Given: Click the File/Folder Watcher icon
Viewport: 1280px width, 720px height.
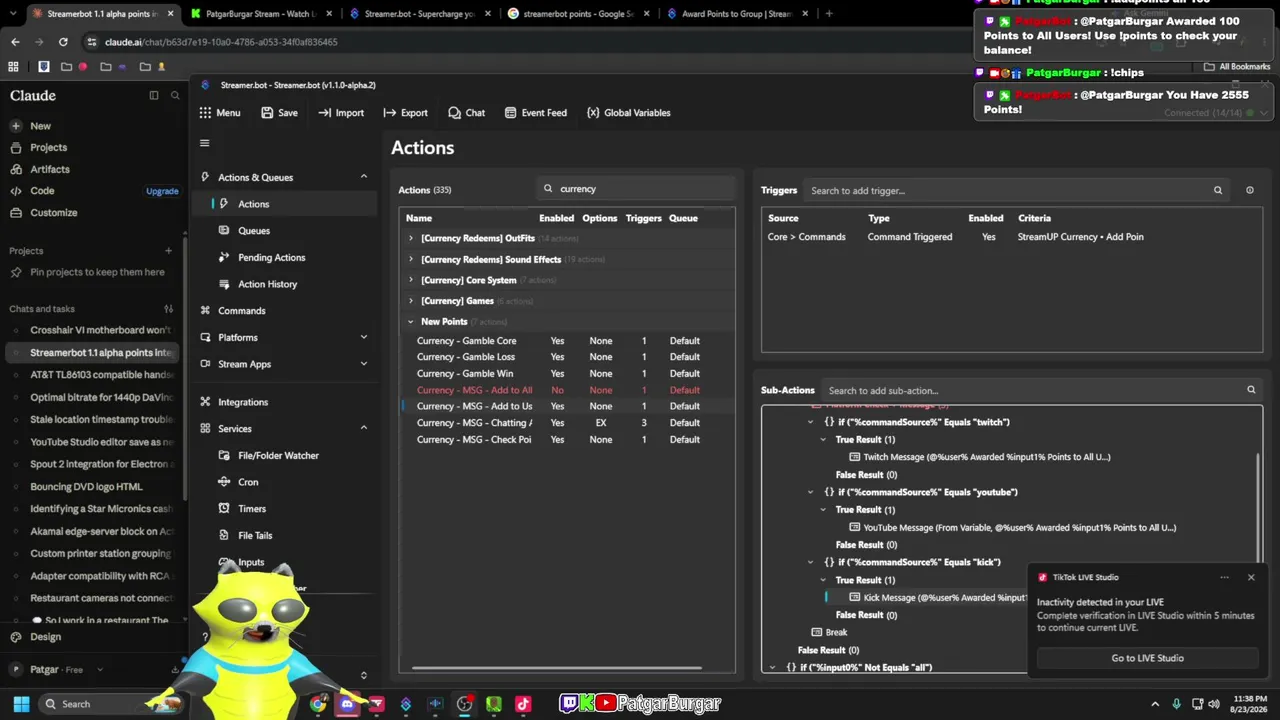Looking at the screenshot, I should (224, 456).
